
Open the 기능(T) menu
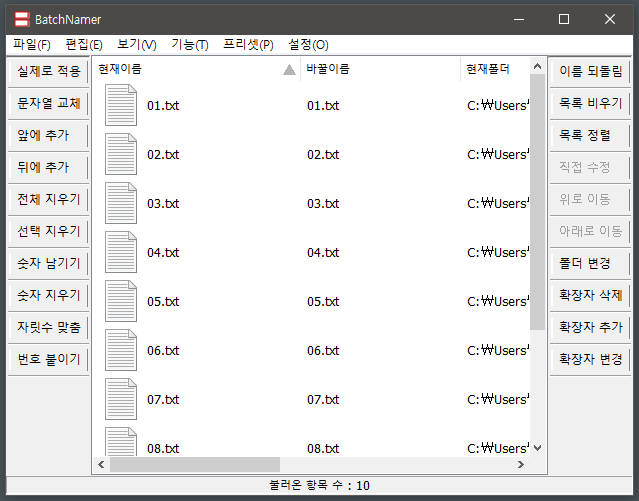point(189,44)
